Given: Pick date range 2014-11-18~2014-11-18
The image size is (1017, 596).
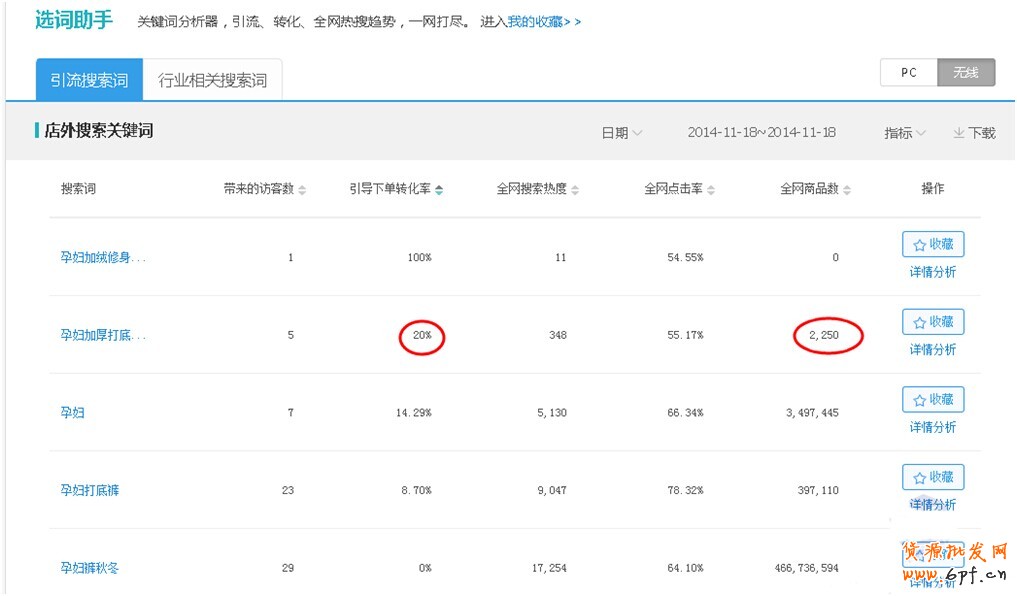Looking at the screenshot, I should pyautogui.click(x=761, y=133).
